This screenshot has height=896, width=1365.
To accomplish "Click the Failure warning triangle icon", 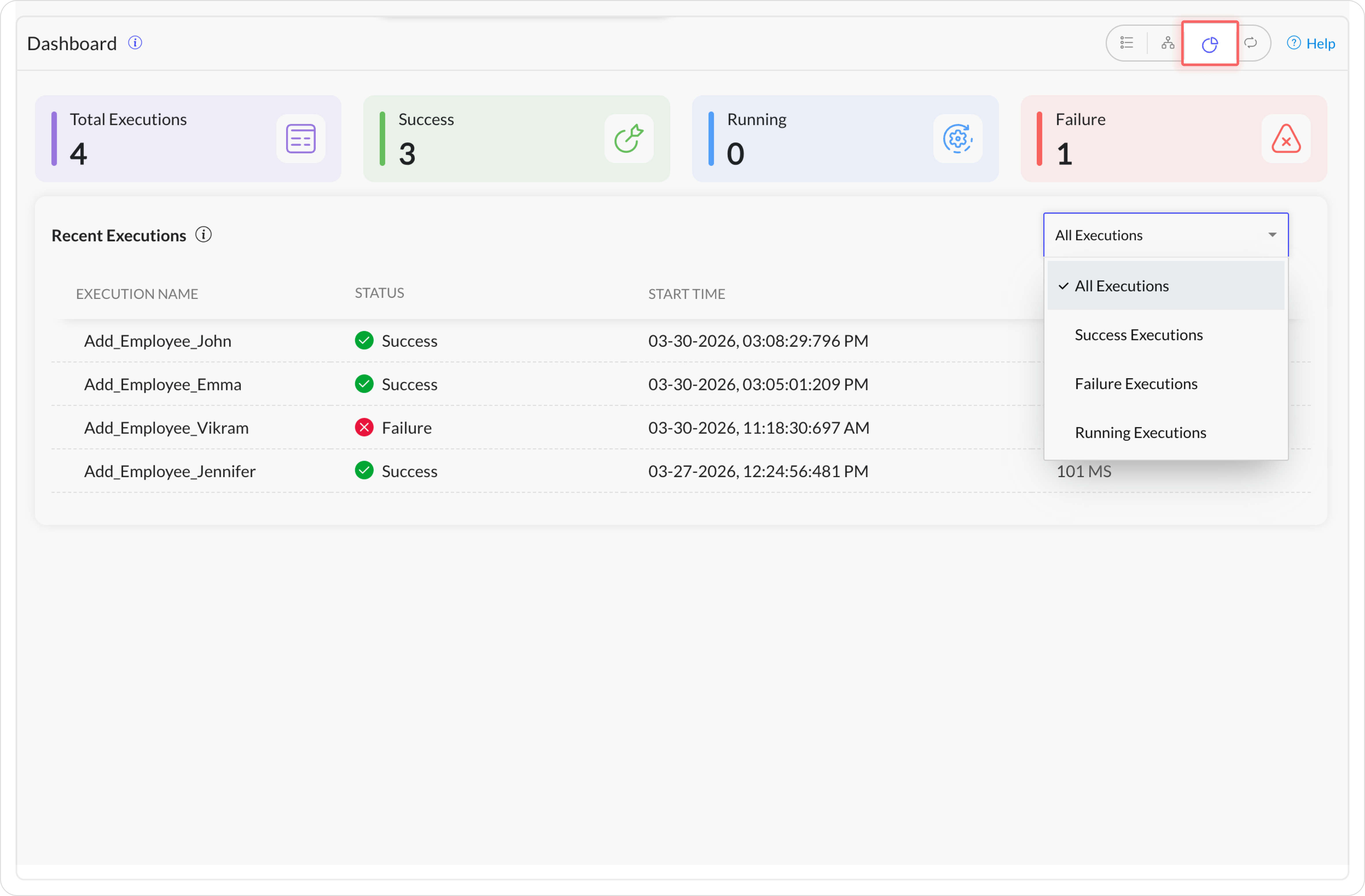I will (1286, 139).
